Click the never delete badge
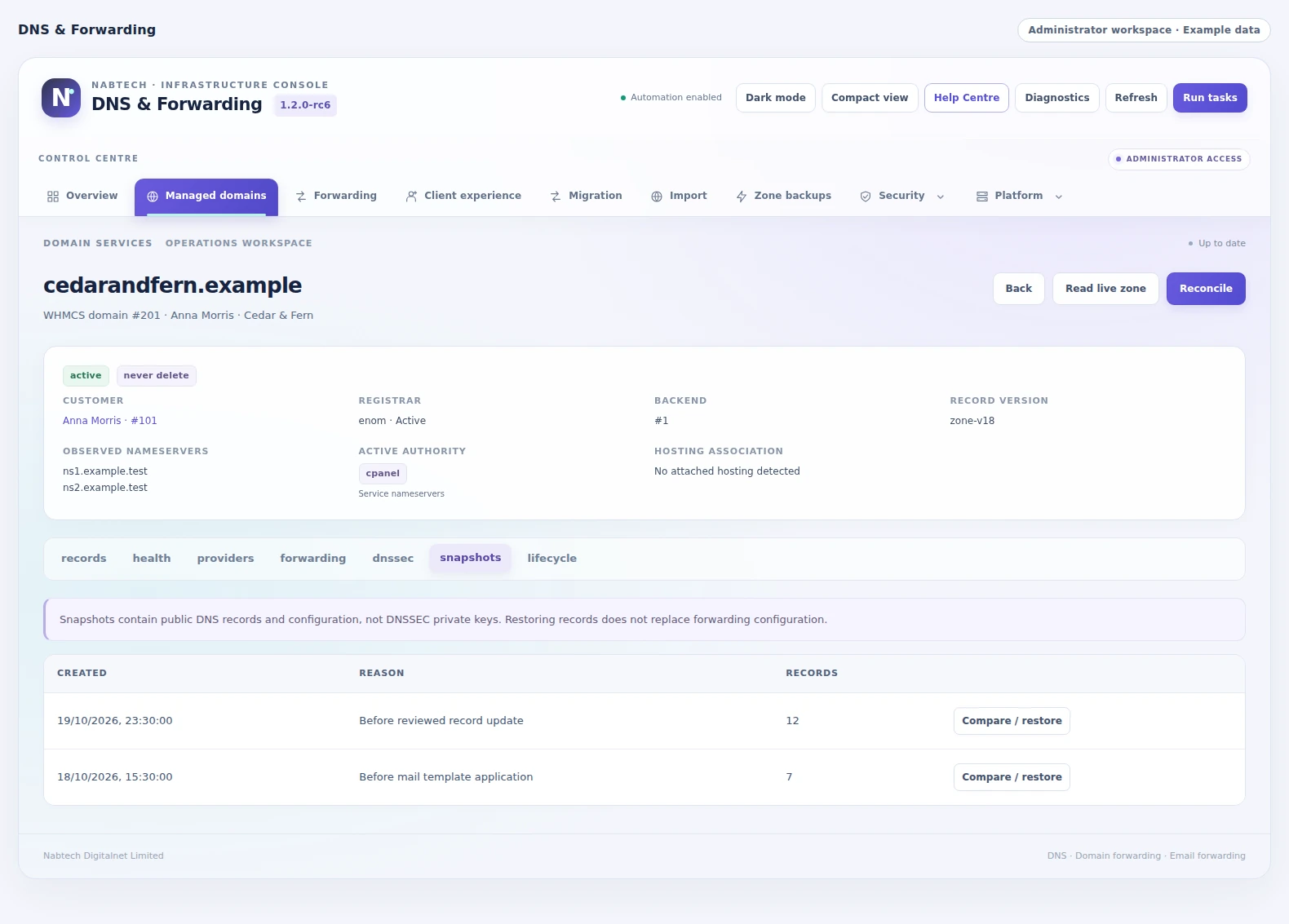This screenshot has width=1289, height=924. 156,376
